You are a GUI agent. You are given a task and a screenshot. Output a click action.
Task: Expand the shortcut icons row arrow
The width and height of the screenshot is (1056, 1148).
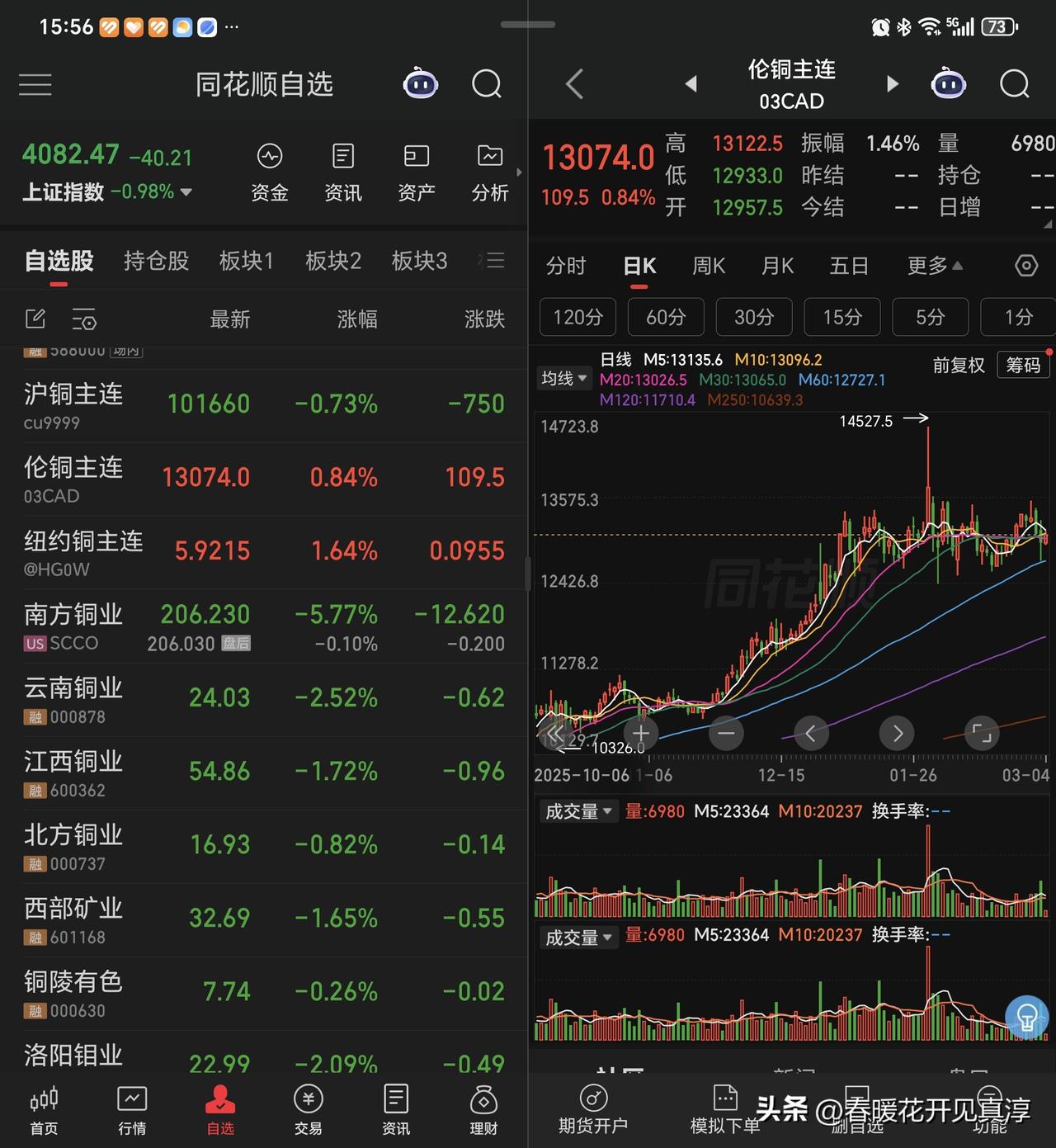519,172
